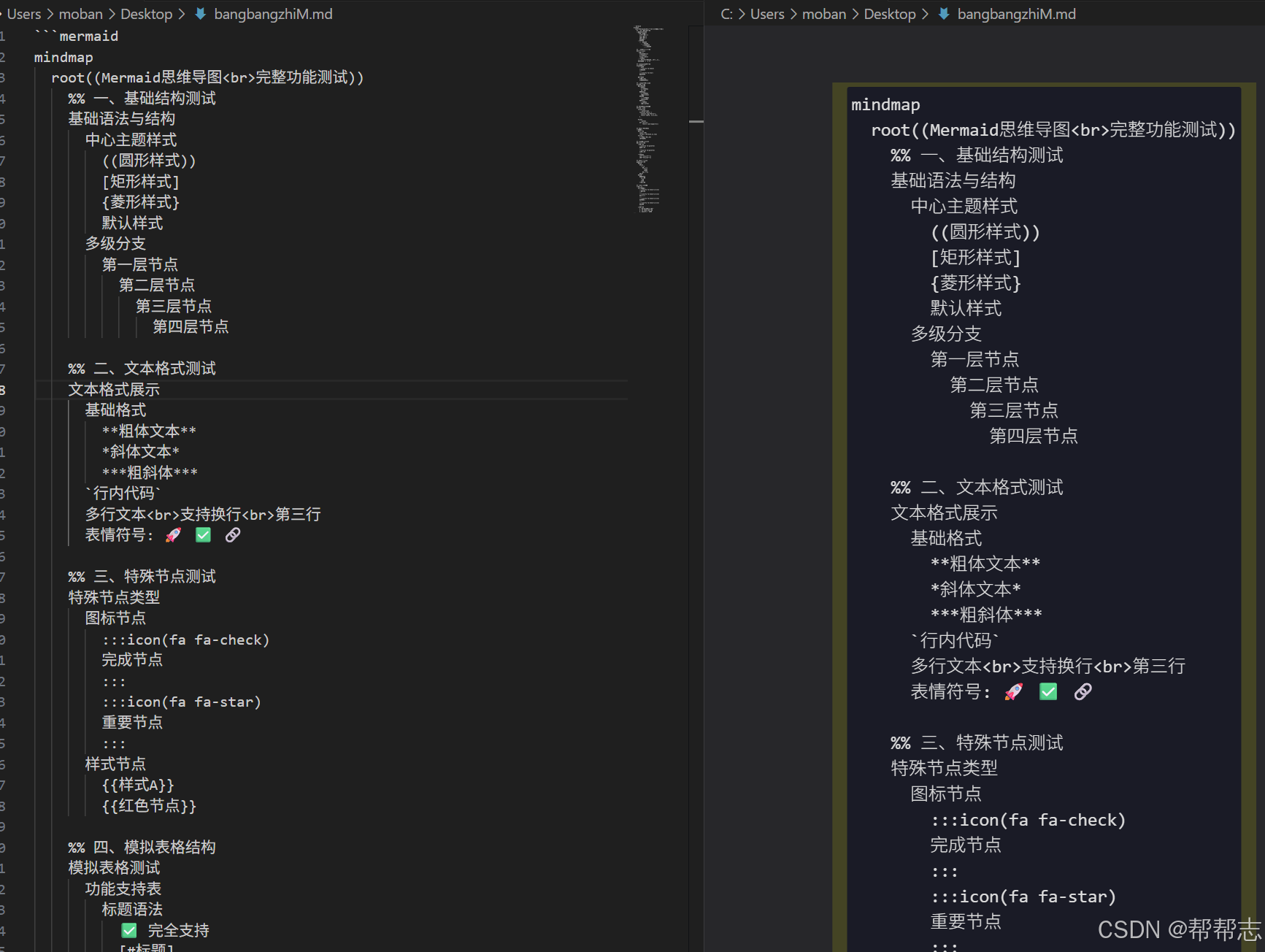Click '第二层节点' in the preview pane

click(994, 385)
